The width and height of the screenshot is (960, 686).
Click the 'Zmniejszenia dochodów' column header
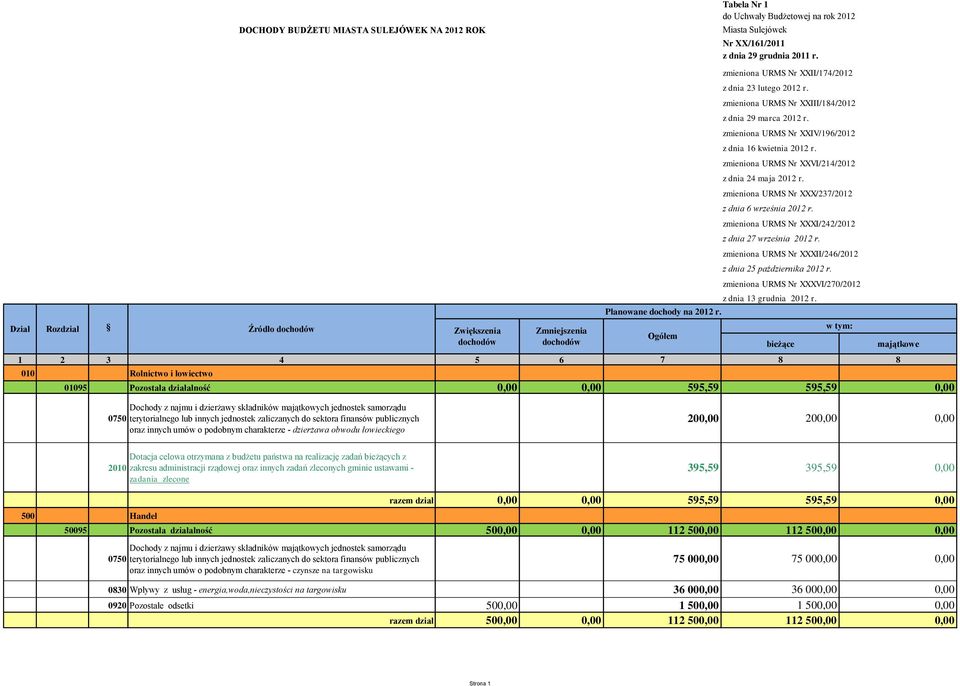(x=561, y=336)
